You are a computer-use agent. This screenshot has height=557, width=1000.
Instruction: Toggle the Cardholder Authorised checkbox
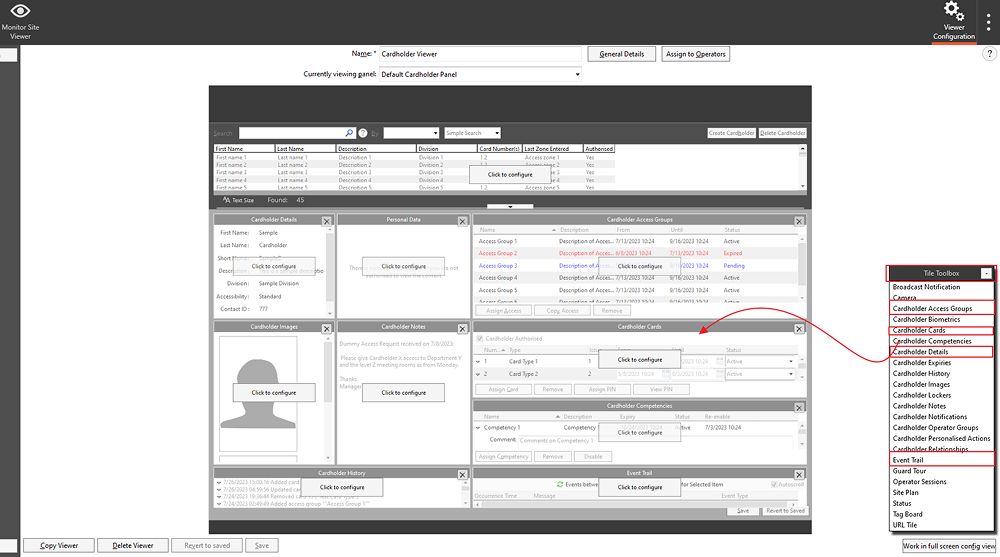pos(479,339)
